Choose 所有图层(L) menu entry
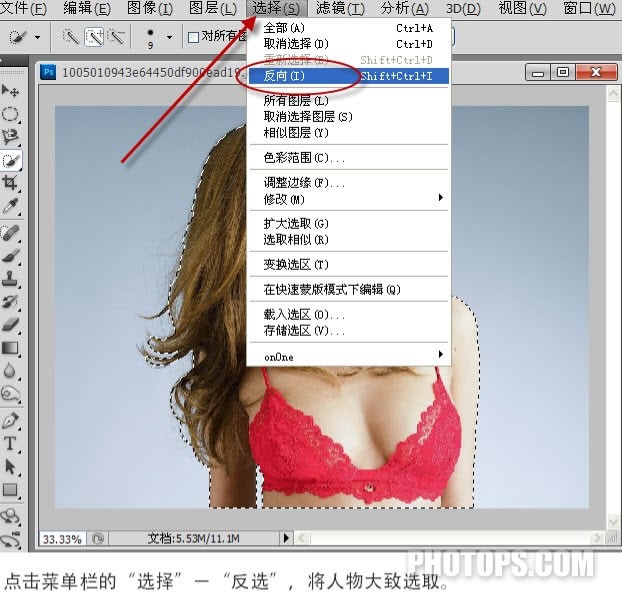The width and height of the screenshot is (622, 608). click(x=349, y=101)
